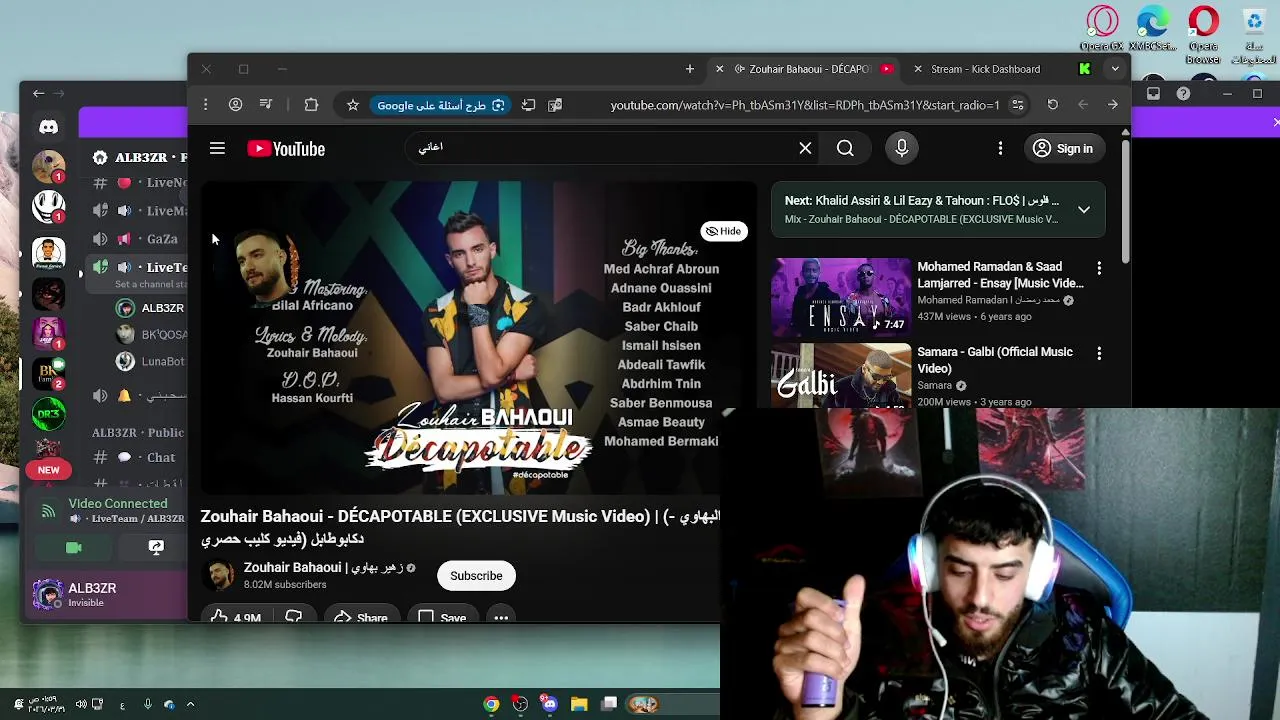This screenshot has width=1280, height=720.
Task: Open Samara - Galbi video title link
Action: [x=995, y=360]
